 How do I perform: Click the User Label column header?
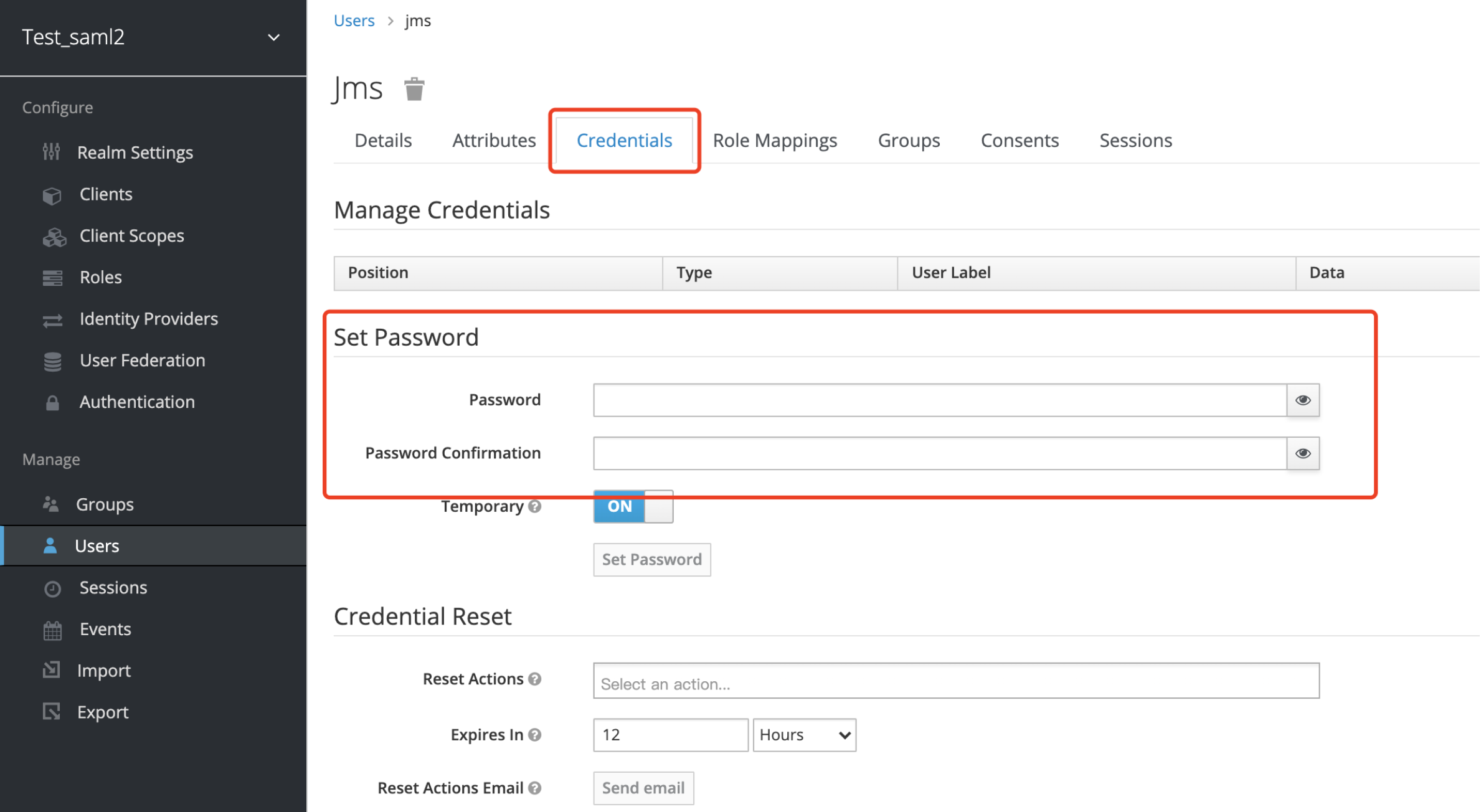pos(1097,273)
